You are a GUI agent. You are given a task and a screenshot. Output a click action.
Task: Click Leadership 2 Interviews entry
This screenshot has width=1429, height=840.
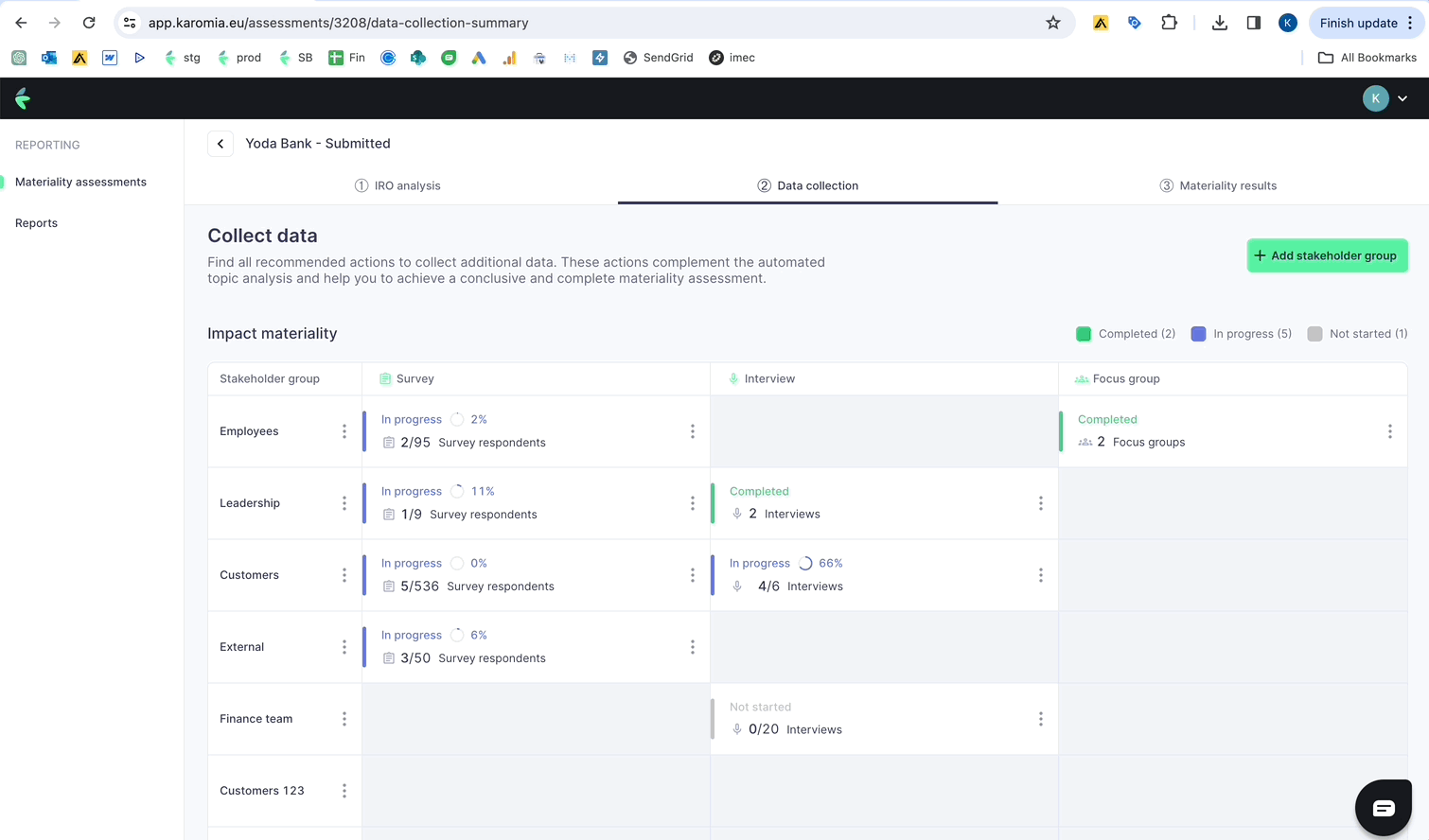pyautogui.click(x=775, y=514)
